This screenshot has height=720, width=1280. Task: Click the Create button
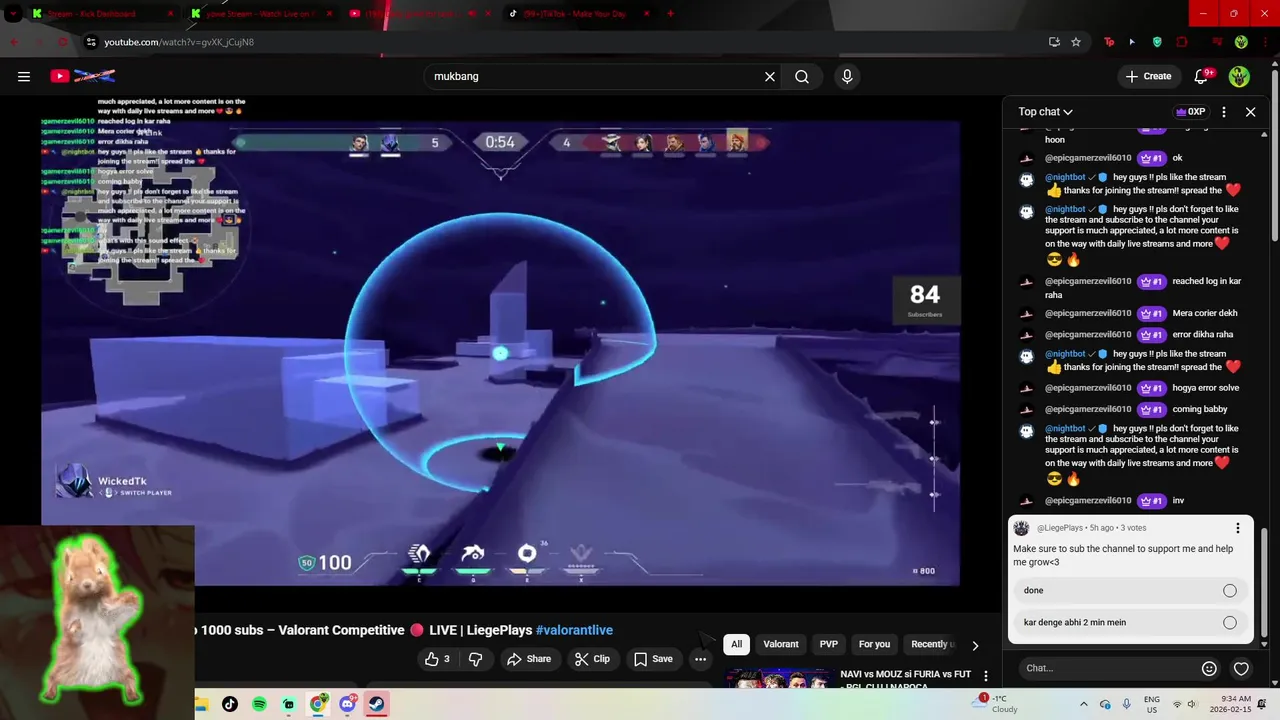pyautogui.click(x=1148, y=76)
